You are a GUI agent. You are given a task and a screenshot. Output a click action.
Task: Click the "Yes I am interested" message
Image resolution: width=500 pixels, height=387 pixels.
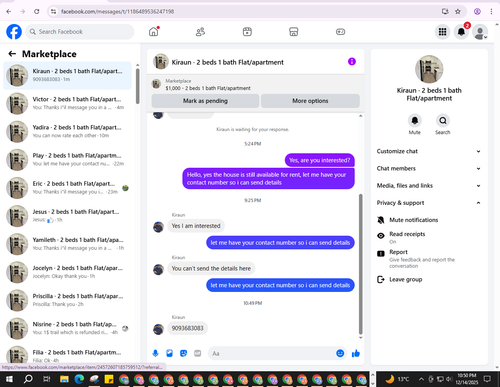click(x=196, y=226)
